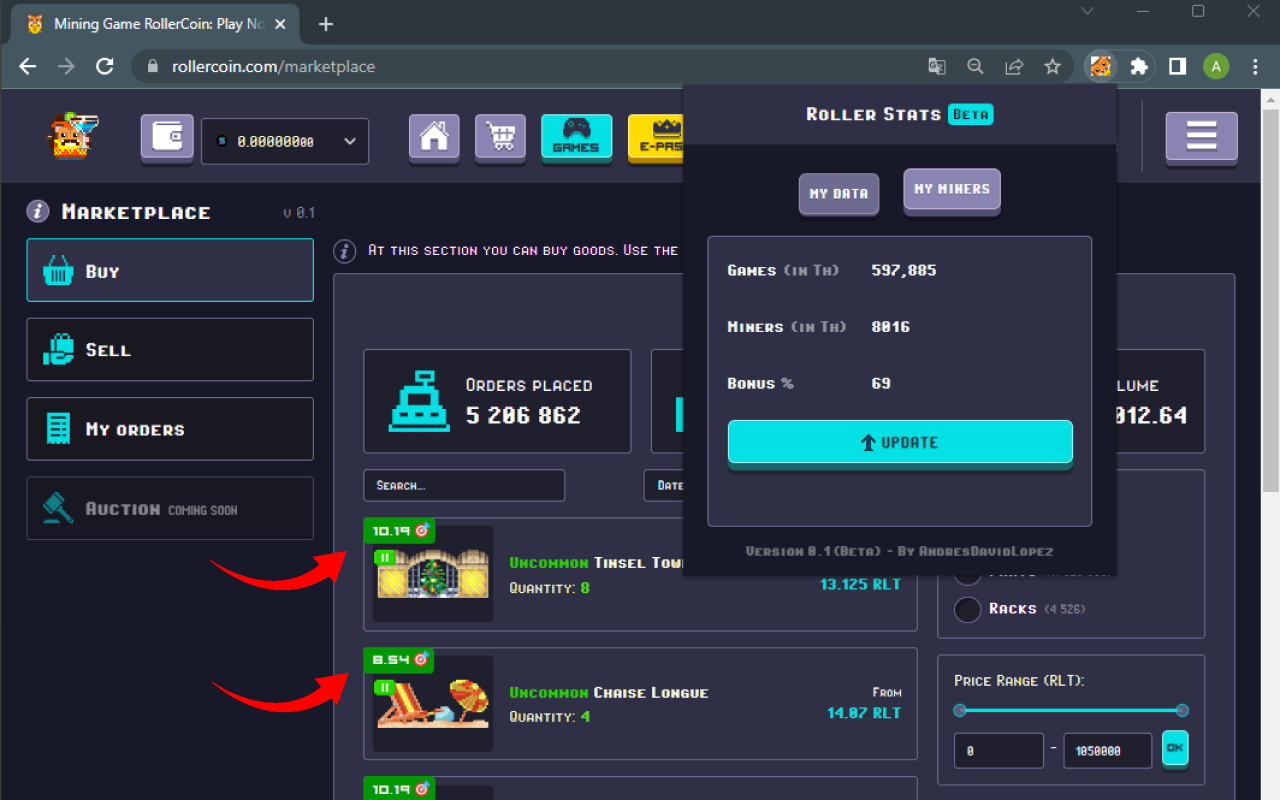Open the Date sort dropdown
This screenshot has height=800, width=1280.
point(664,485)
